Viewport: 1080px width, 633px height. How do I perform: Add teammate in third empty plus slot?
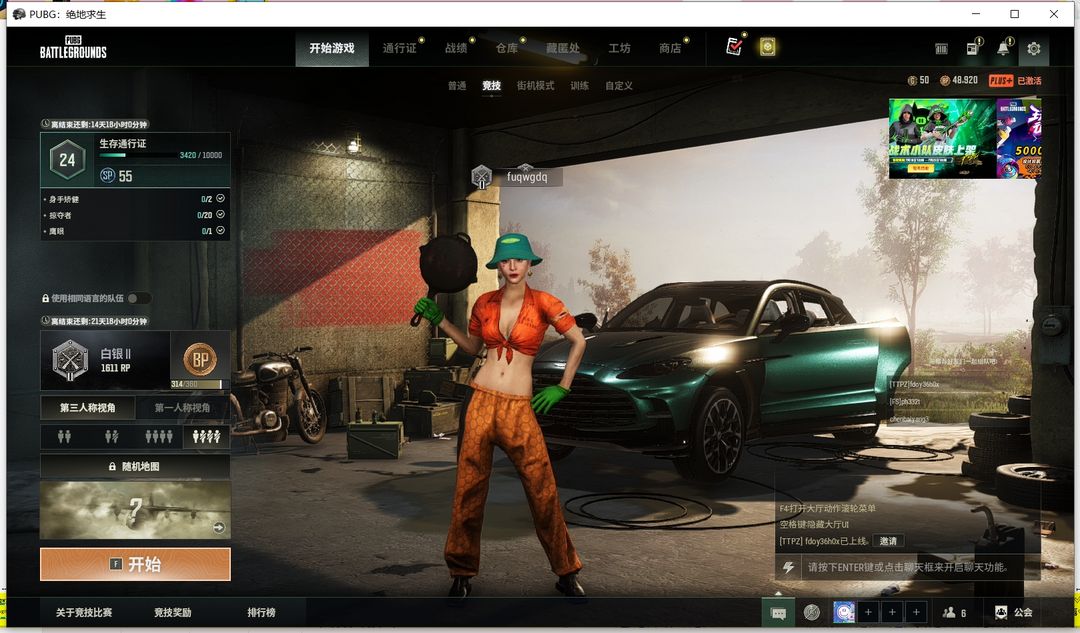916,612
